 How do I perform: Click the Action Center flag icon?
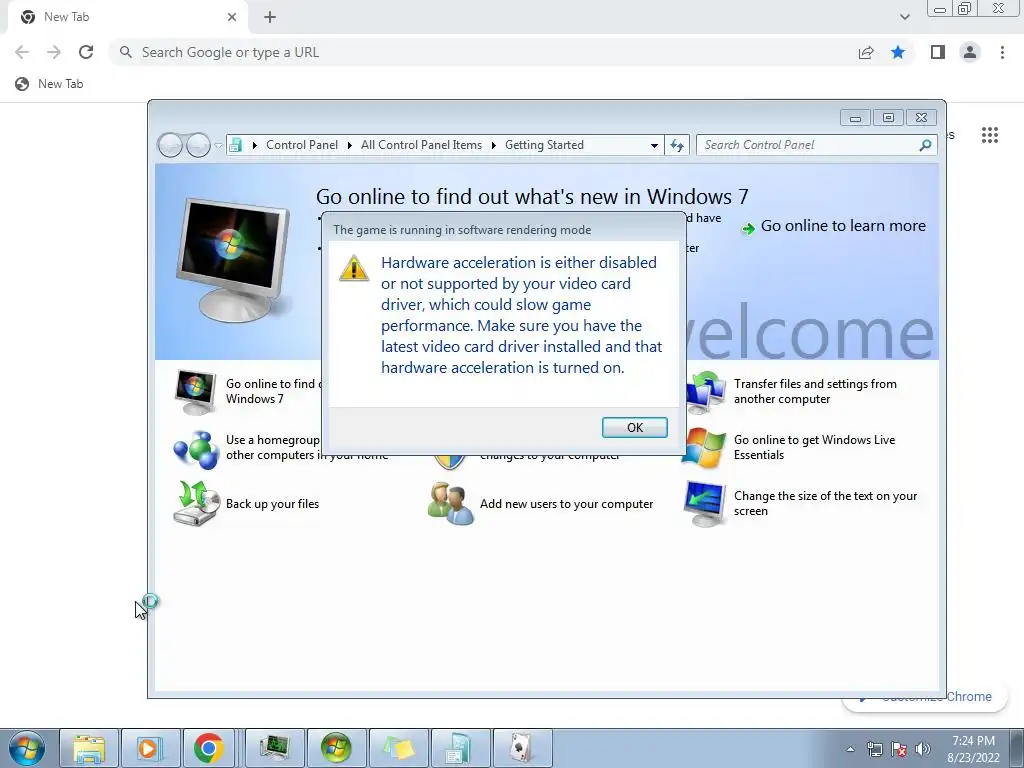(899, 749)
